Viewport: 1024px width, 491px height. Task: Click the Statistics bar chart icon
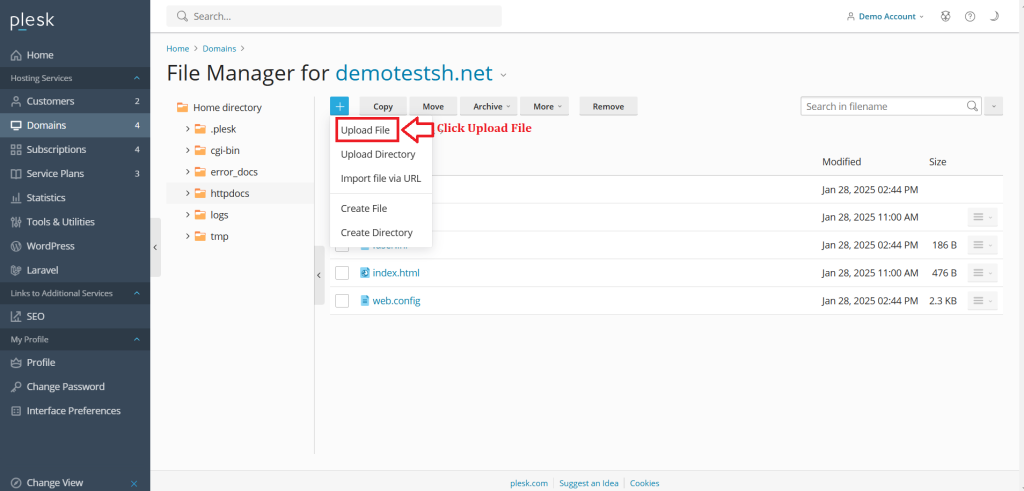[16, 198]
